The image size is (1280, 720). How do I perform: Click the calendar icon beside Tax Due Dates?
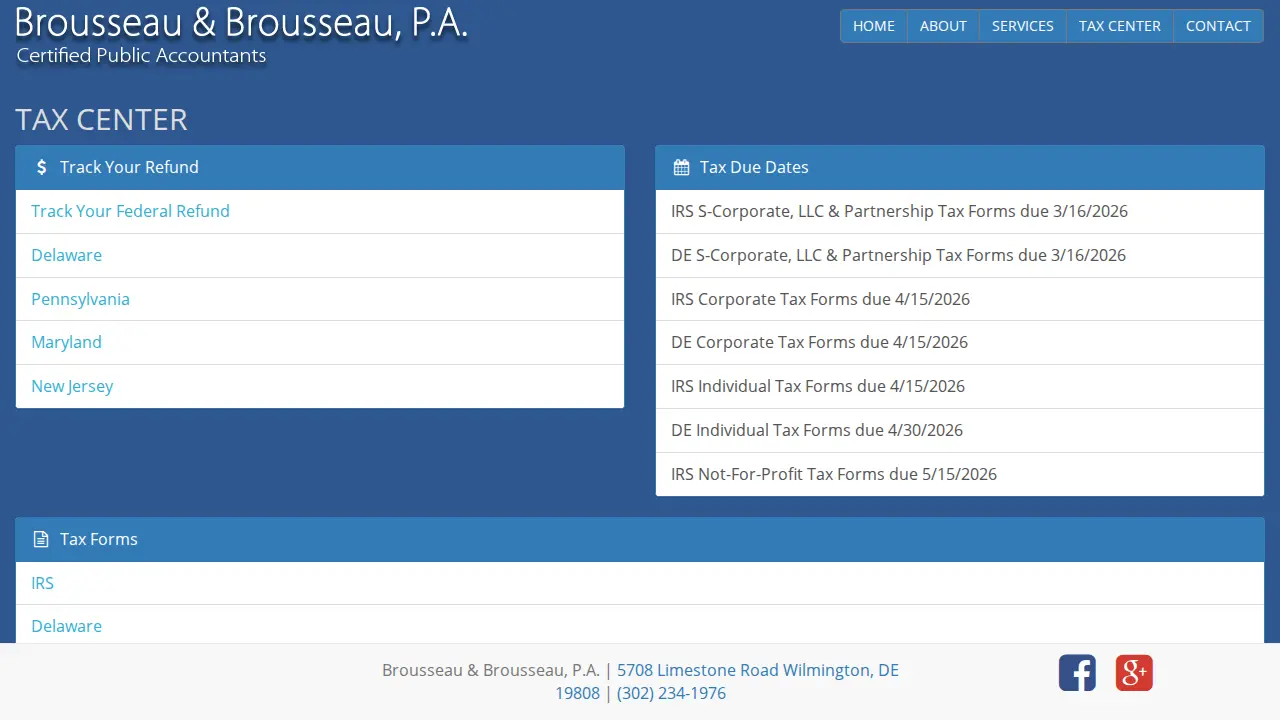pyautogui.click(x=681, y=167)
